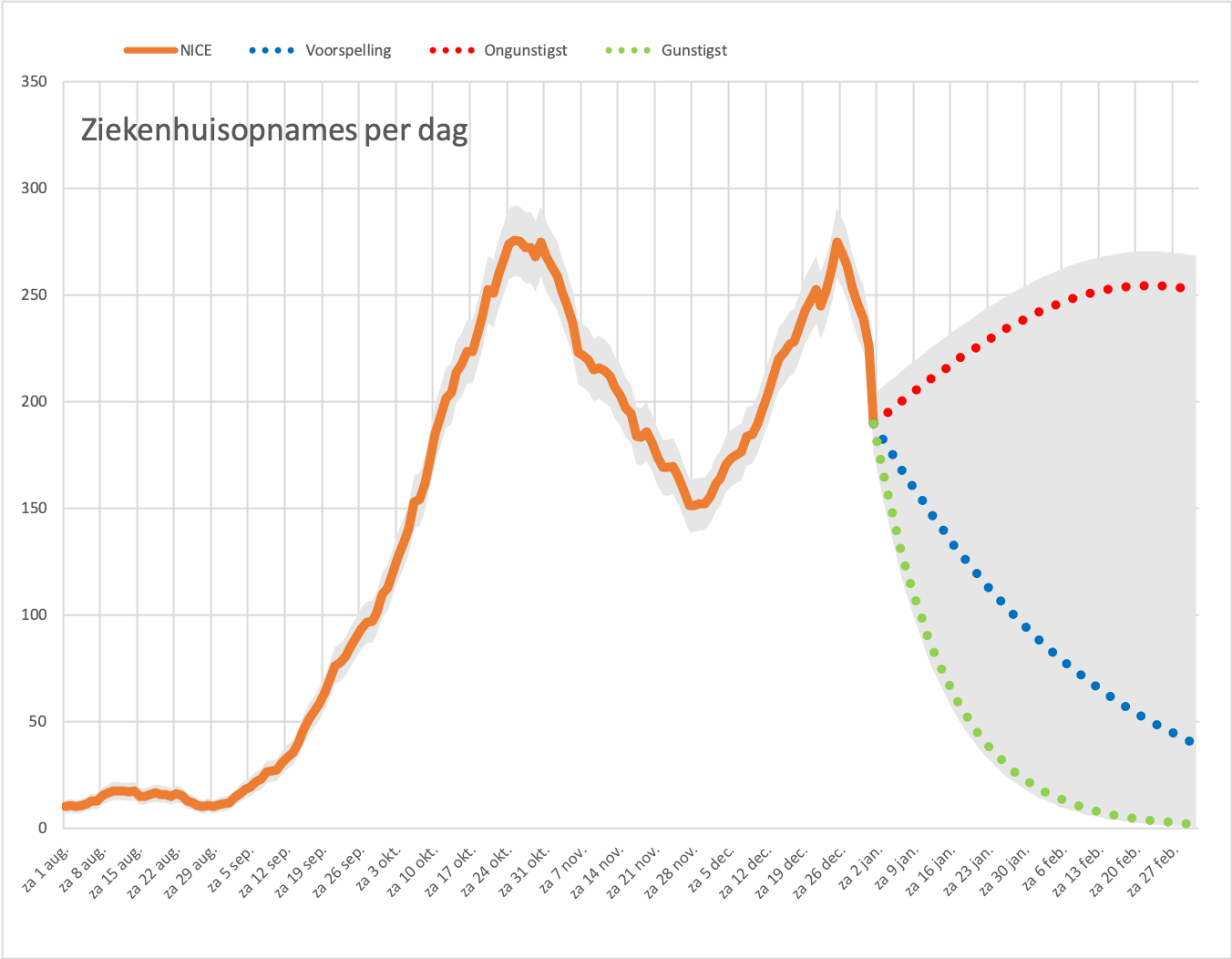The height and width of the screenshot is (959, 1232).
Task: Click the 200 label on vertical axis
Action: [x=35, y=401]
